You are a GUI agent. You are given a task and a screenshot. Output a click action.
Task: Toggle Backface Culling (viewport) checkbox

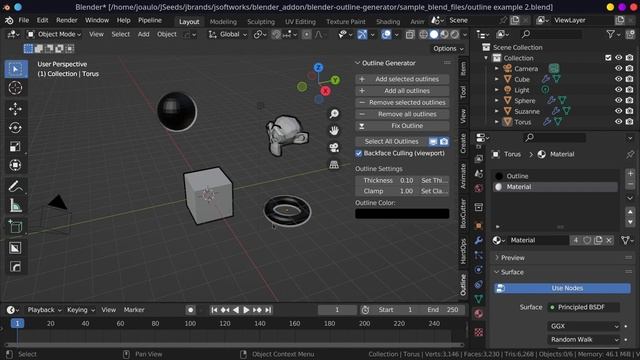tap(358, 153)
